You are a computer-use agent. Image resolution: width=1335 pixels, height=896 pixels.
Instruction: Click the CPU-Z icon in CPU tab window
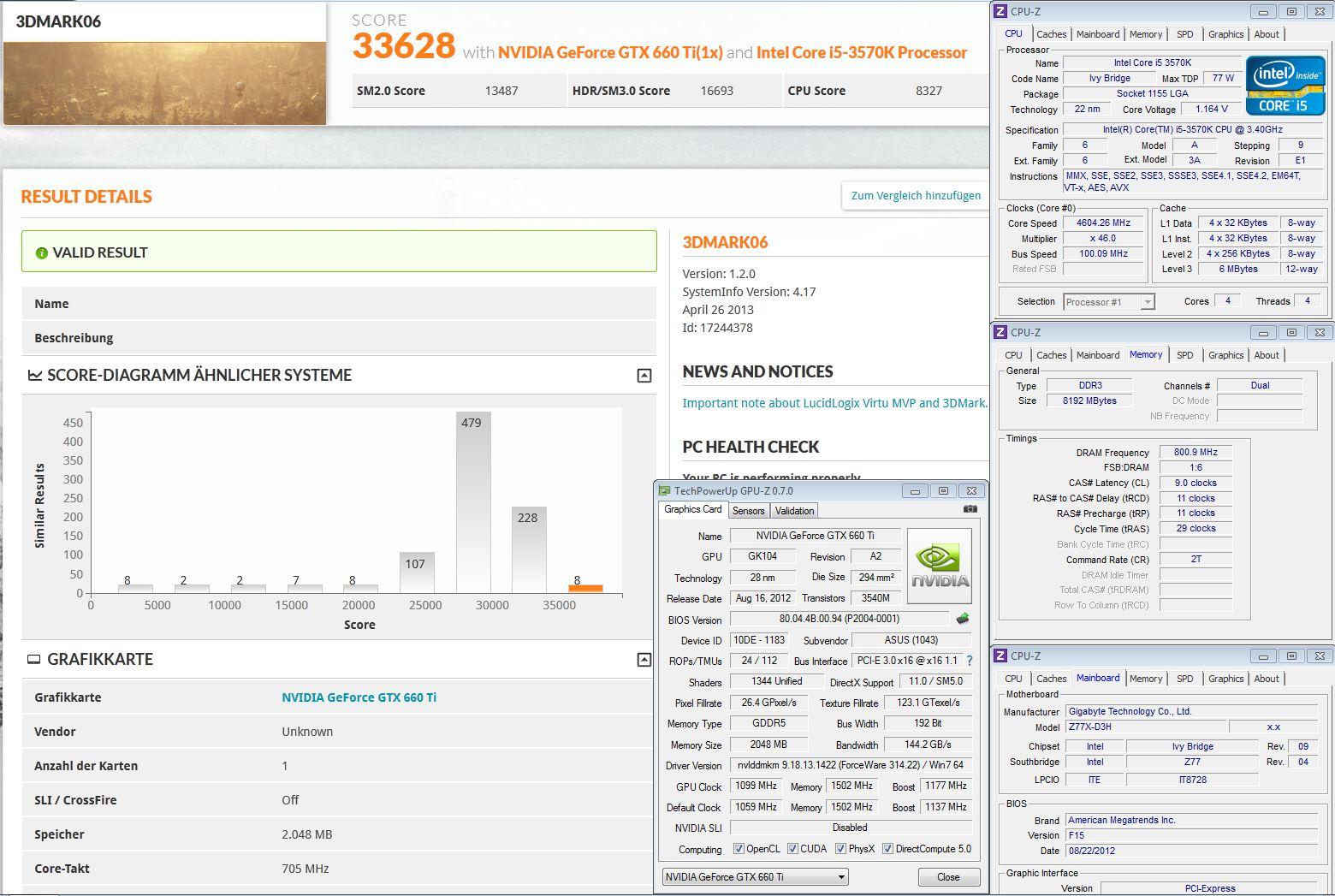pyautogui.click(x=1000, y=11)
